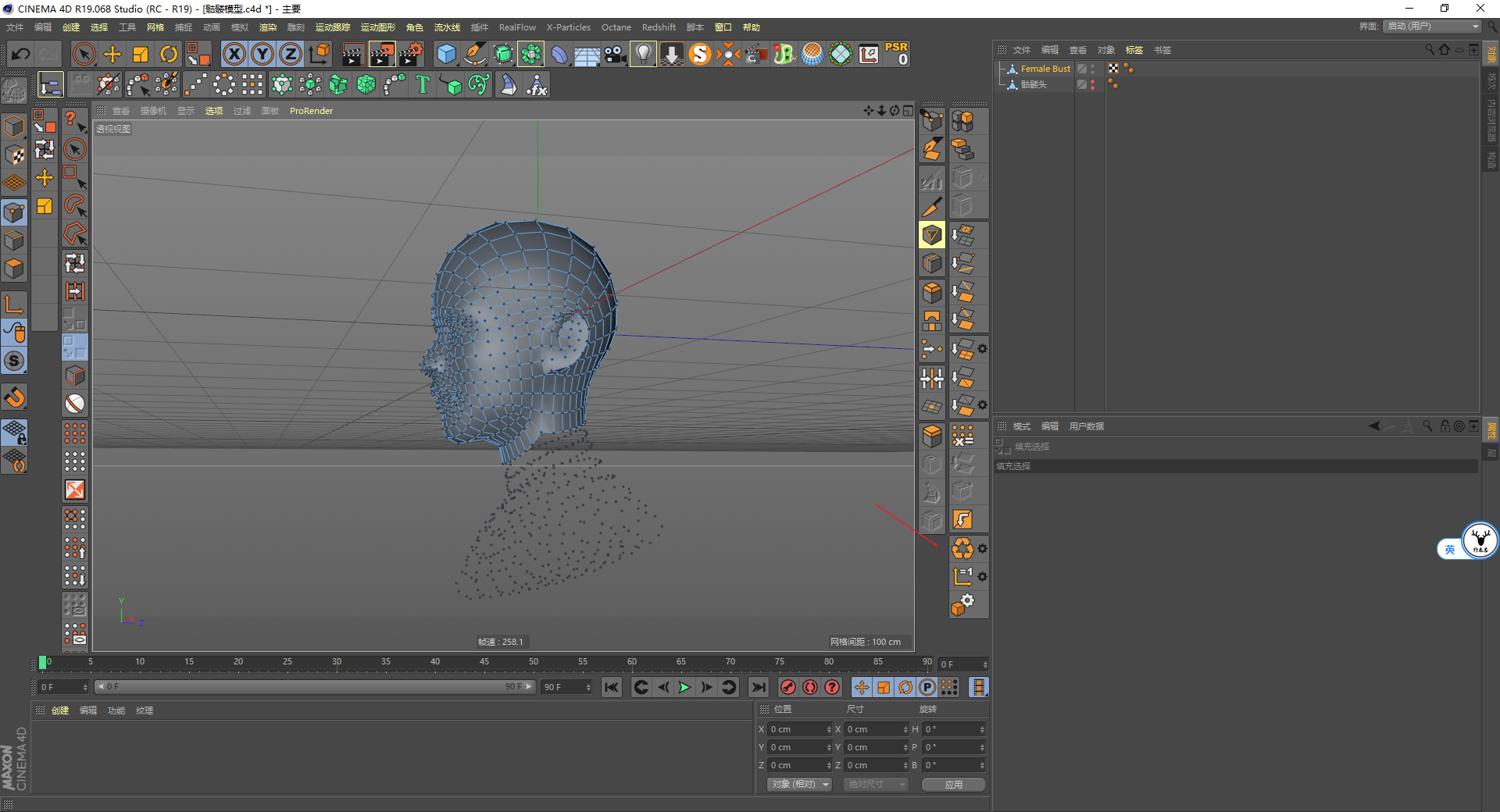Toggle the Z axis lock

(x=290, y=54)
